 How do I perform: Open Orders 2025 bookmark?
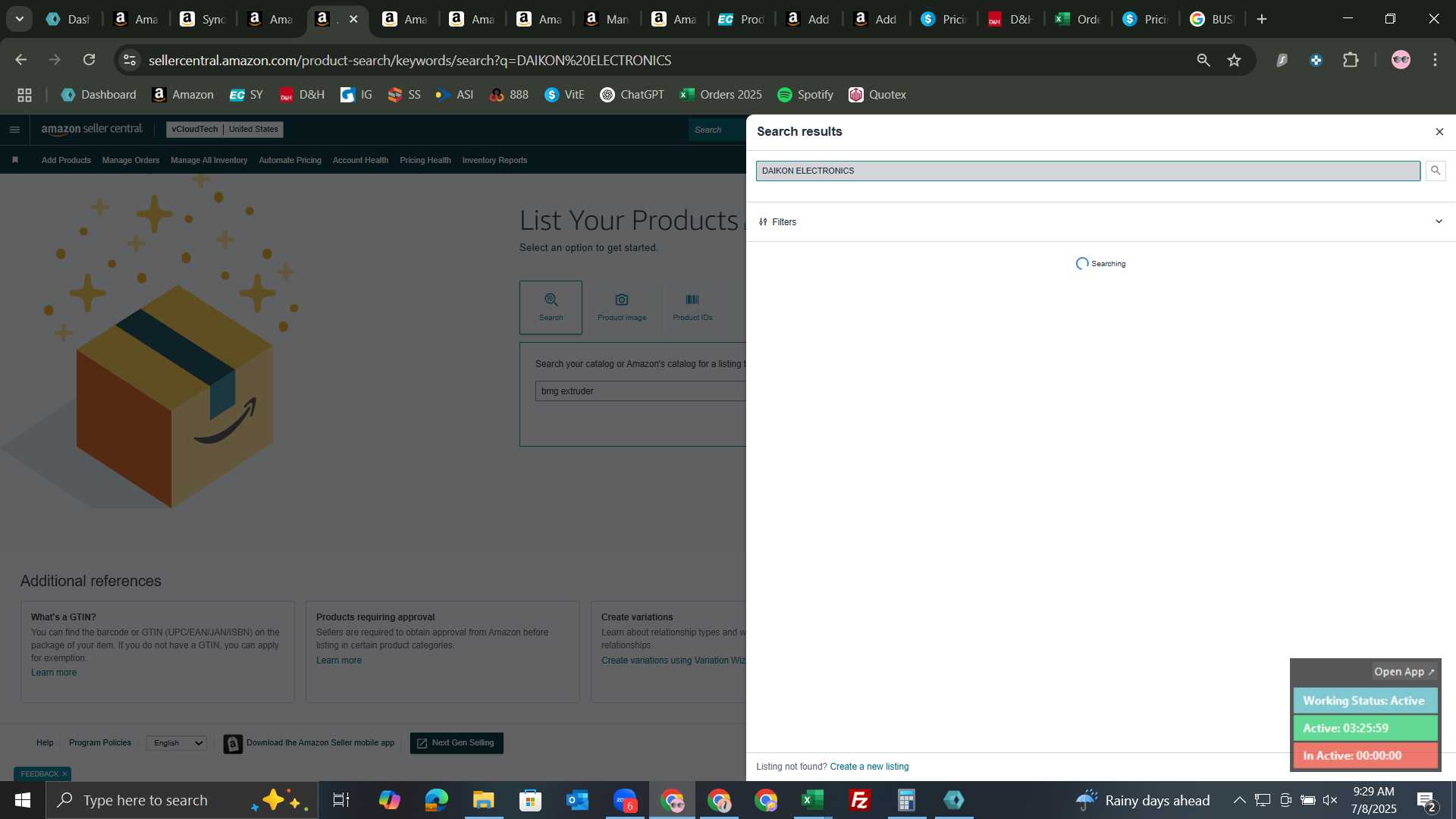click(x=720, y=95)
